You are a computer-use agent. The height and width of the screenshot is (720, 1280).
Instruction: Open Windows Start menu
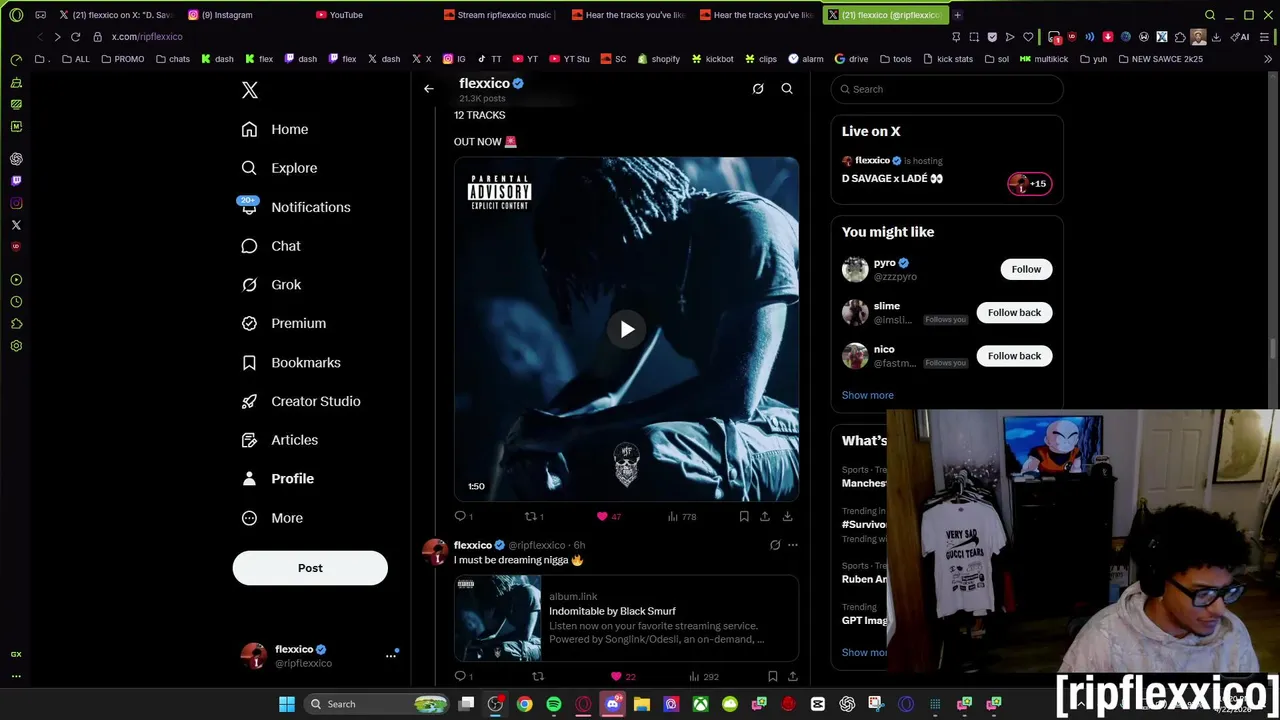coord(287,704)
